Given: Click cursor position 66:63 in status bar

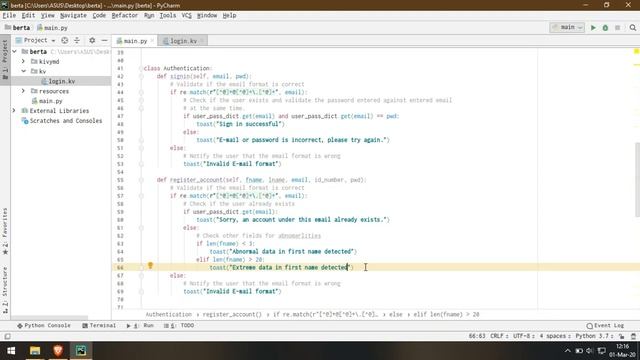Looking at the screenshot, I should 477,336.
